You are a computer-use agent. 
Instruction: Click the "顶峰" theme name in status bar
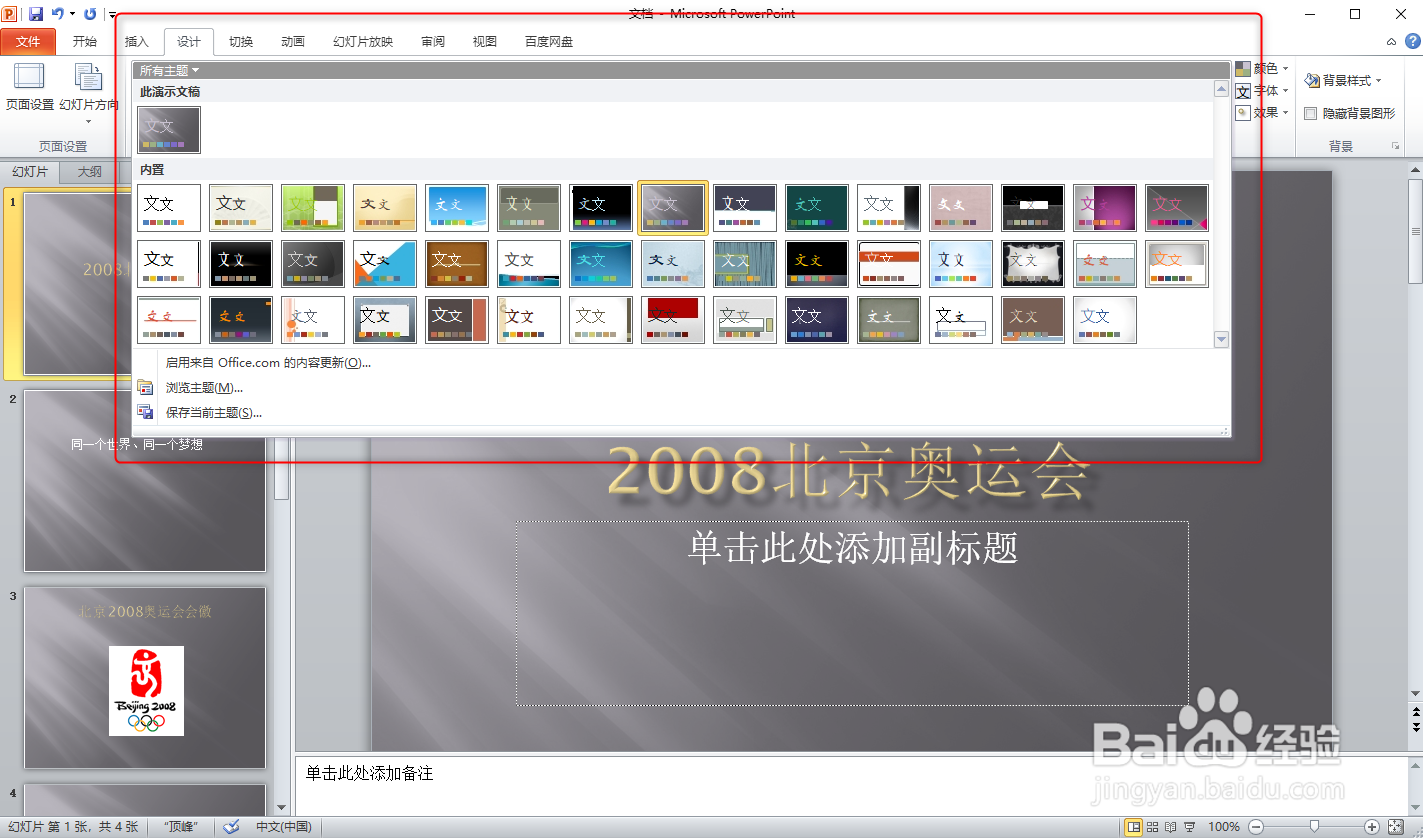click(180, 827)
